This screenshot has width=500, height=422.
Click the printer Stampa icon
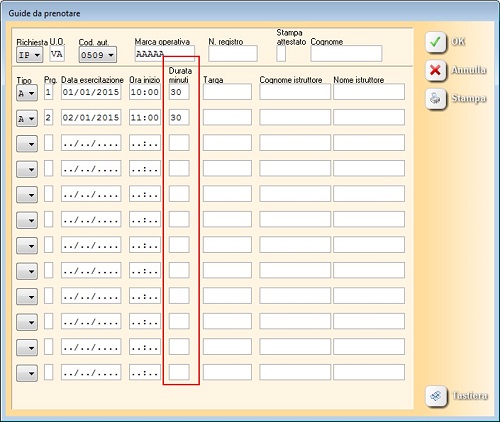(436, 99)
